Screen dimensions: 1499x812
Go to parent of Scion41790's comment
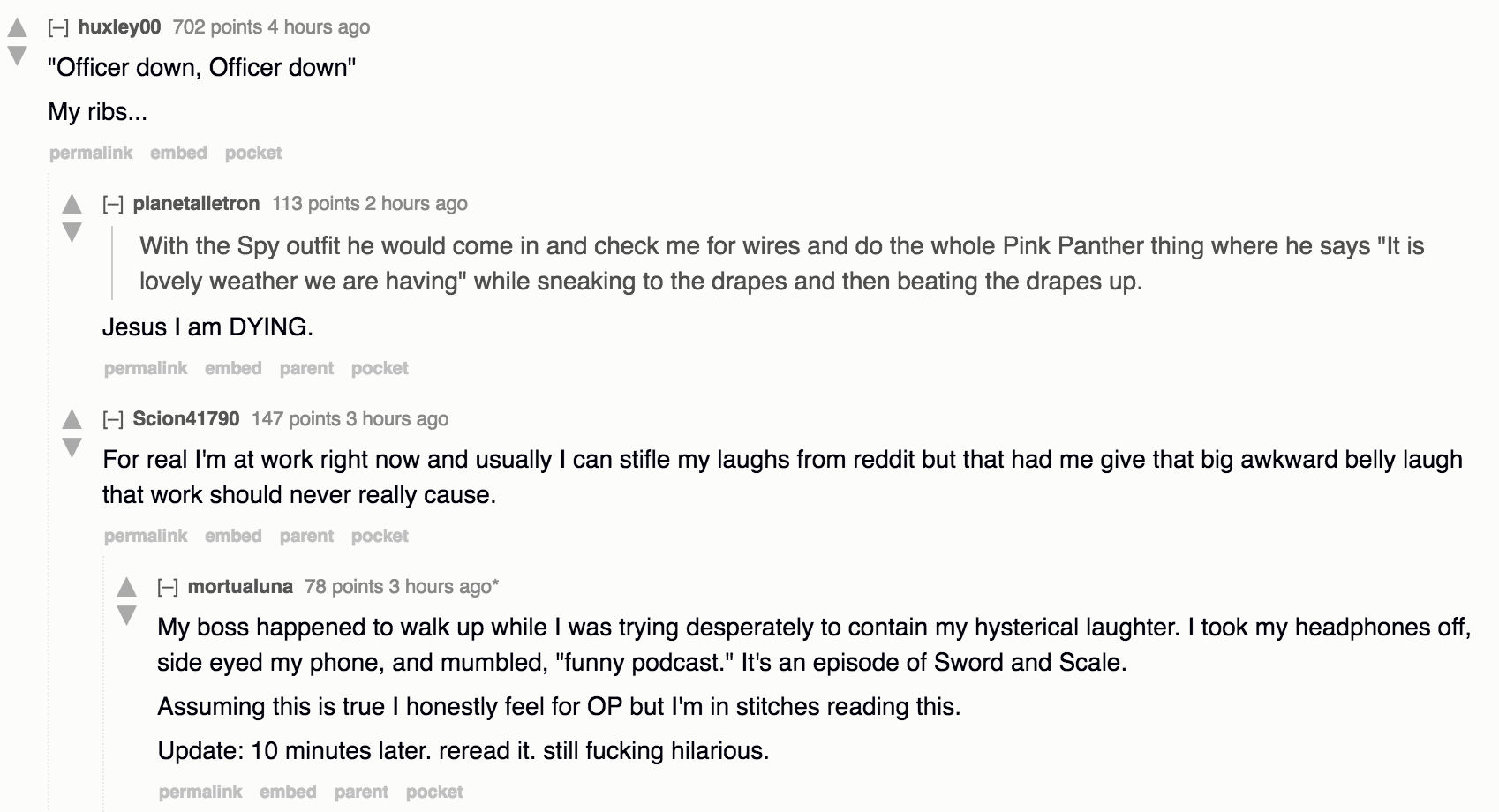point(306,536)
